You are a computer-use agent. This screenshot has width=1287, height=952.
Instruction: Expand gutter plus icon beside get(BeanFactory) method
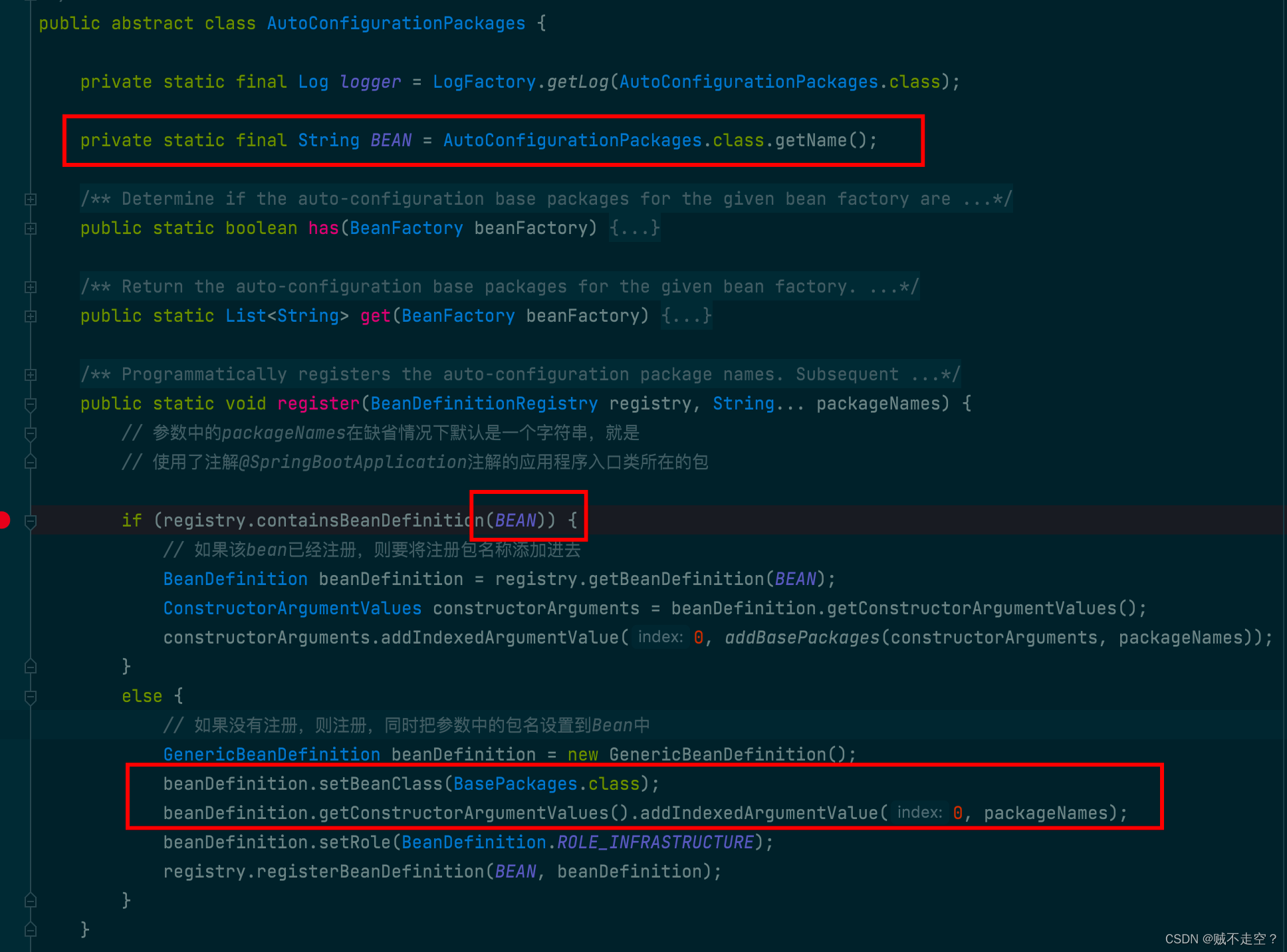(x=31, y=316)
